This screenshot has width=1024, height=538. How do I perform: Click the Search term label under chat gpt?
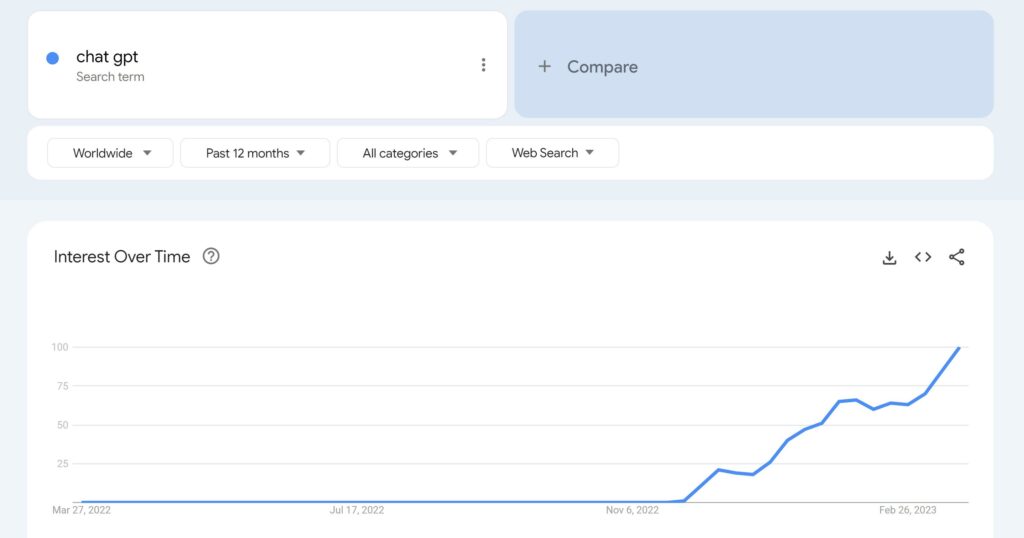tap(110, 77)
